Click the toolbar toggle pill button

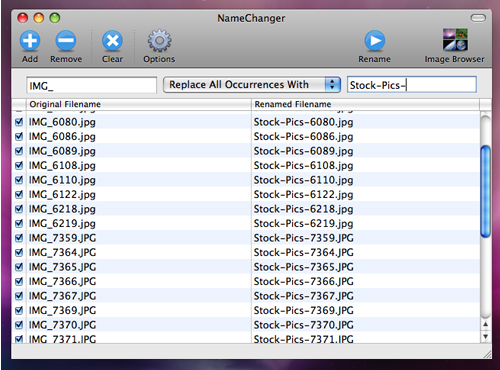[478, 18]
